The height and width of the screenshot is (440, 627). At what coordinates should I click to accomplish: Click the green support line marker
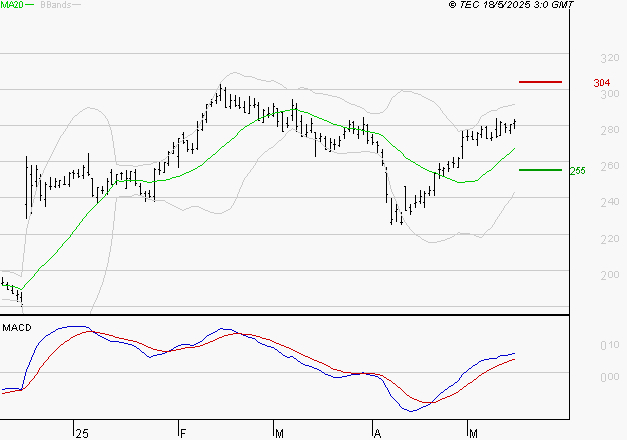point(540,170)
